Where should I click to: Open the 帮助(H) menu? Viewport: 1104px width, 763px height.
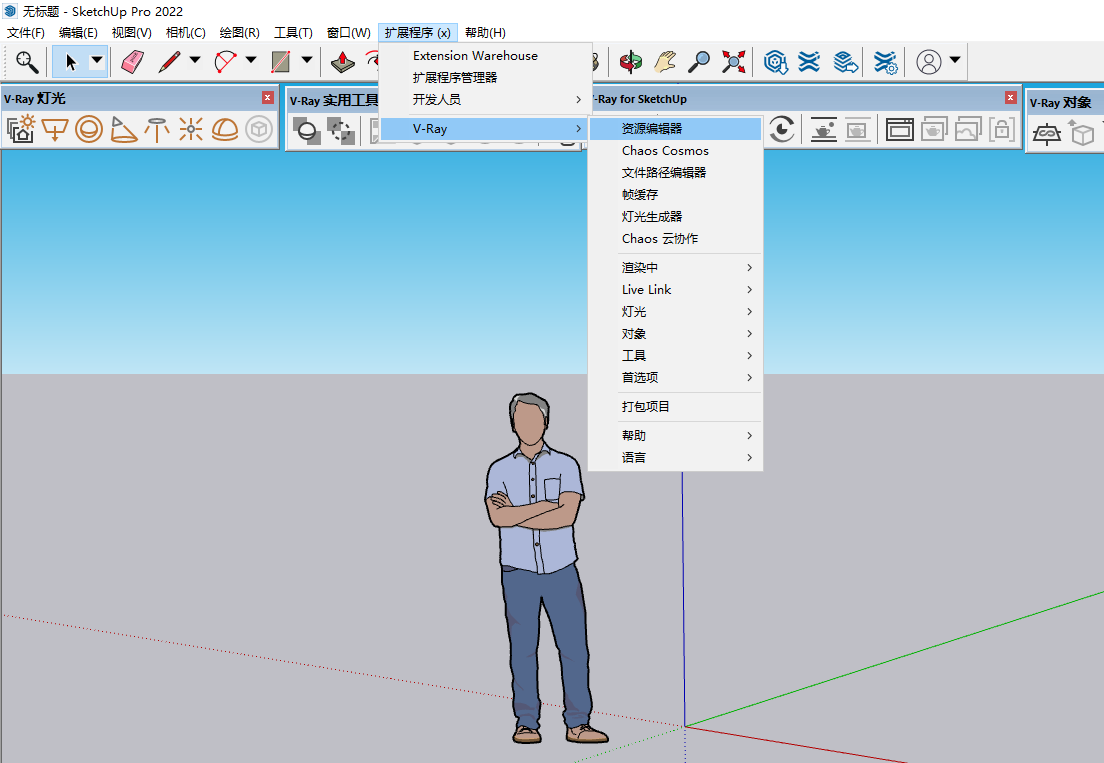click(x=484, y=32)
